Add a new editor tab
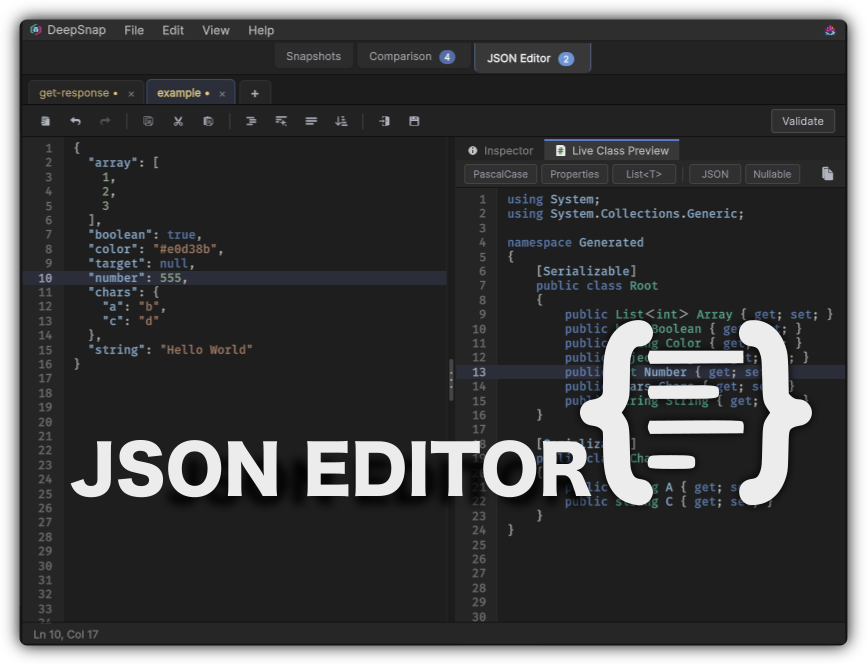The image size is (867, 665). [255, 93]
